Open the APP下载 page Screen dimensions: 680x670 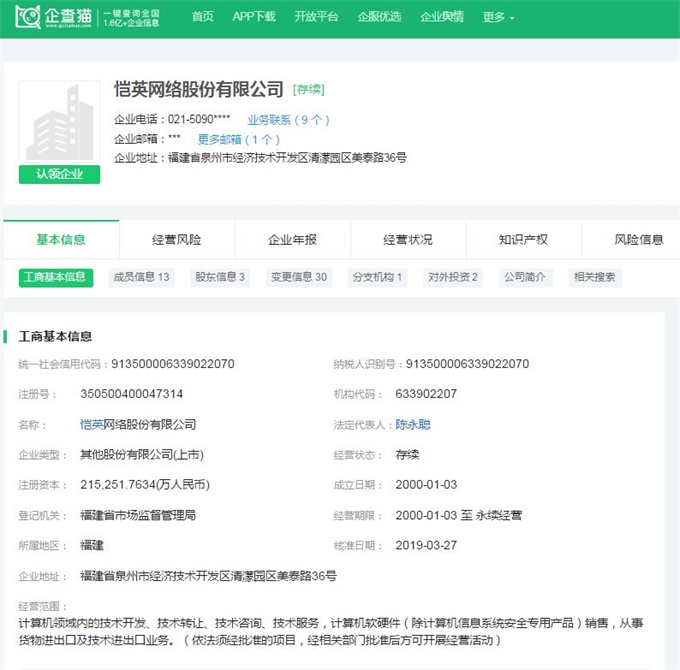point(254,17)
